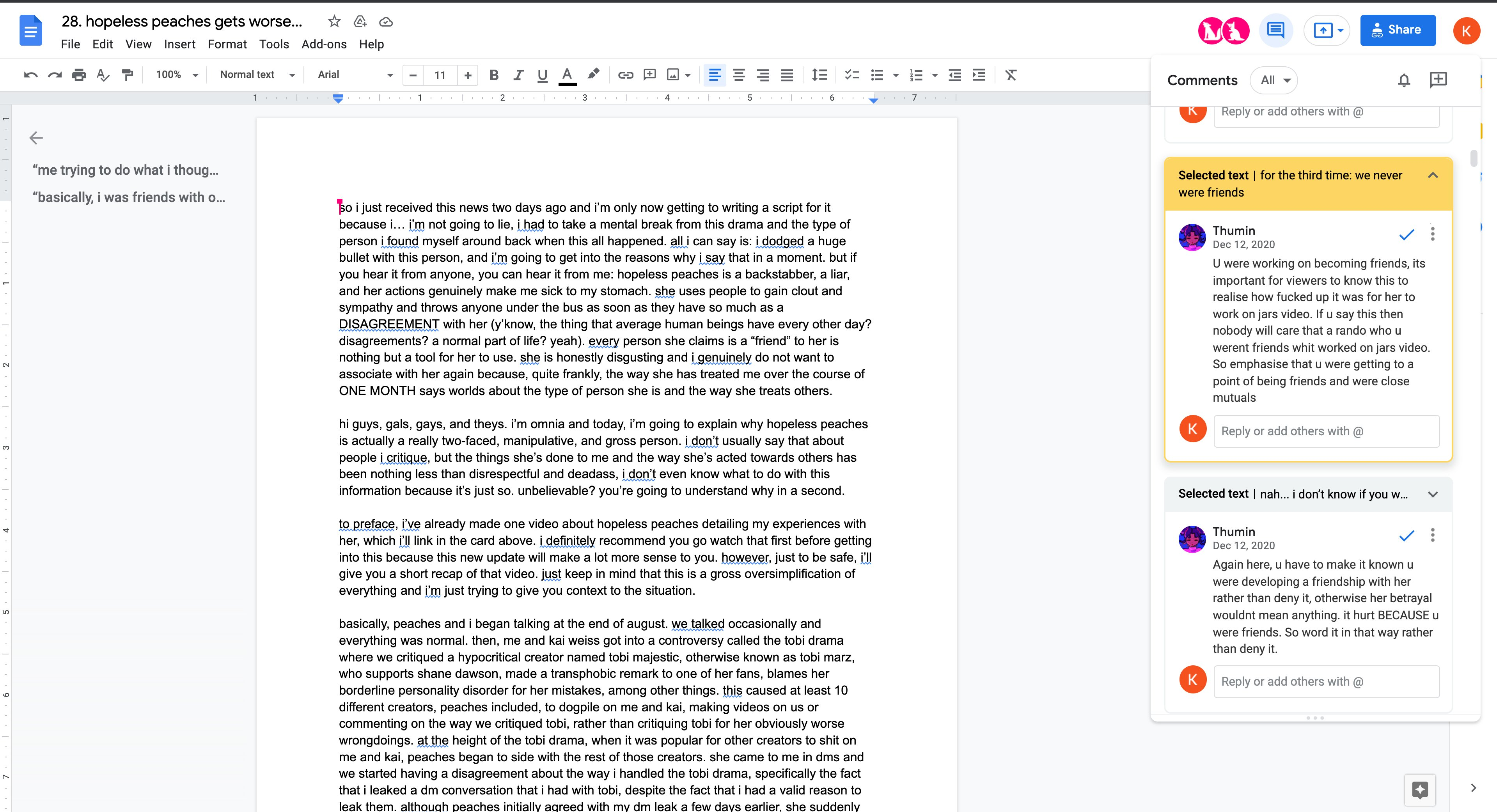
Task: Open the Tools menu
Action: click(x=274, y=44)
